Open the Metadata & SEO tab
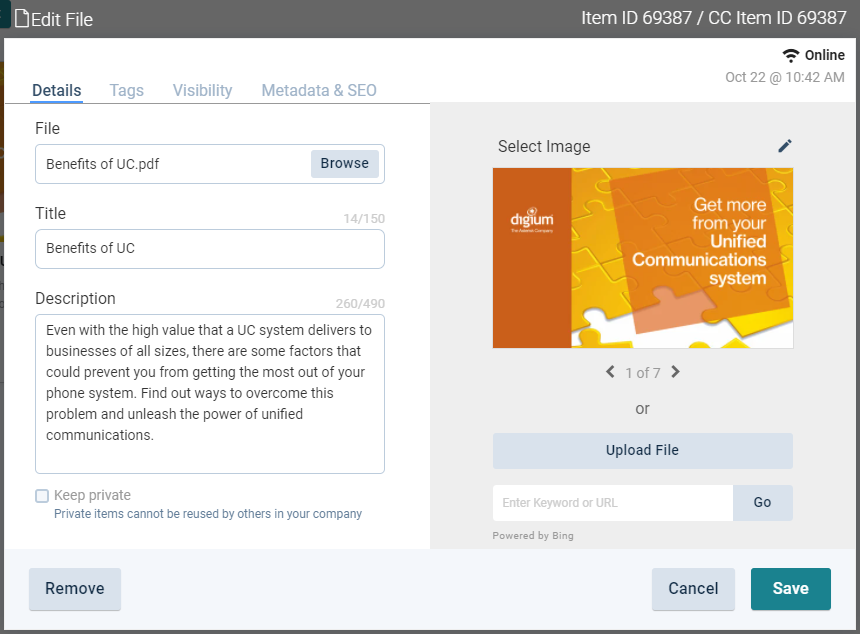This screenshot has height=634, width=860. 319,90
